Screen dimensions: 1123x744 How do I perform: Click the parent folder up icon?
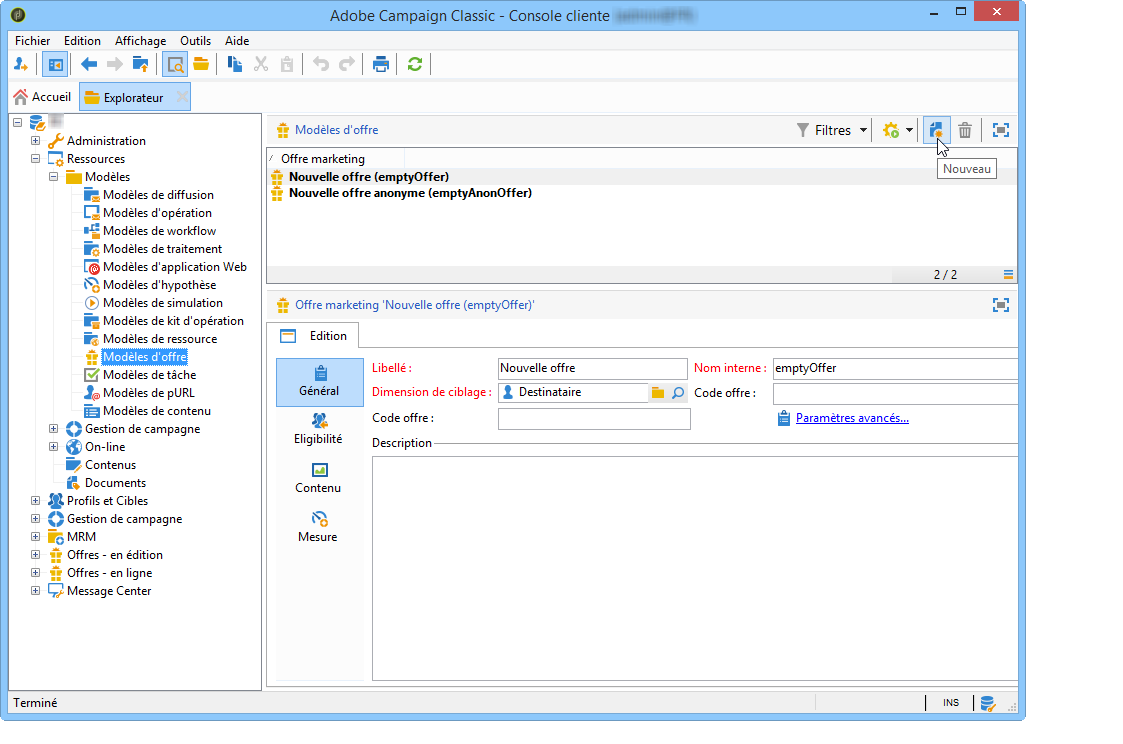tap(140, 64)
